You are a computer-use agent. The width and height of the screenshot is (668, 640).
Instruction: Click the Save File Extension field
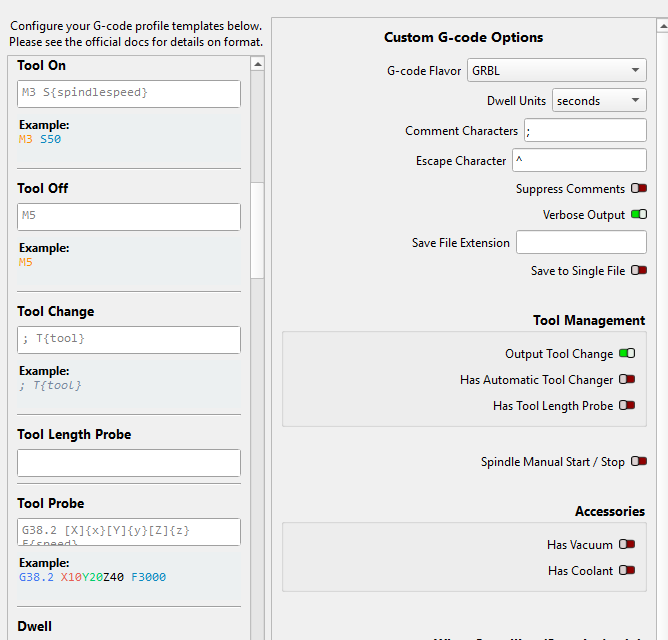tap(581, 242)
